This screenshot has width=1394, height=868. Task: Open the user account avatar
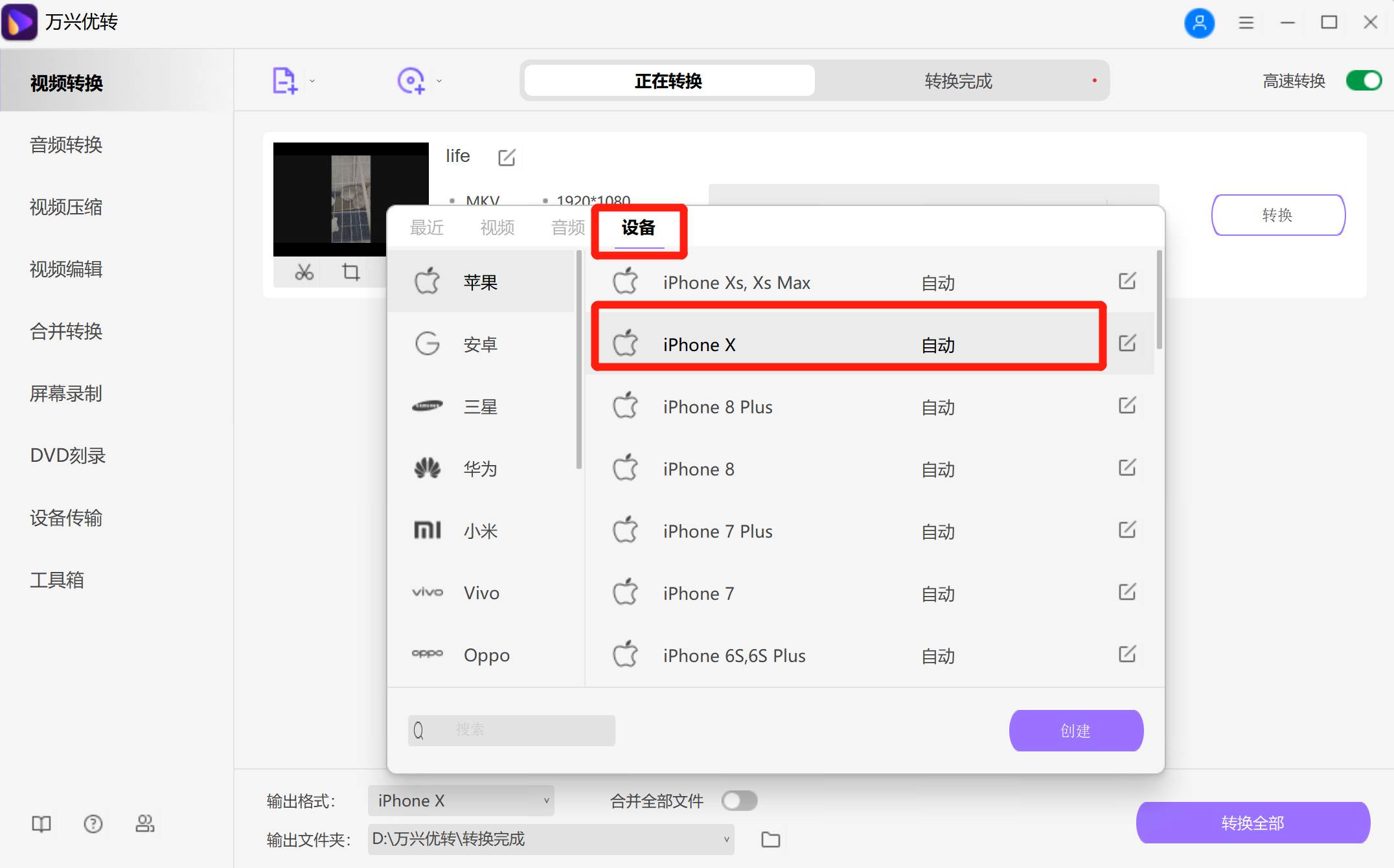[1200, 23]
